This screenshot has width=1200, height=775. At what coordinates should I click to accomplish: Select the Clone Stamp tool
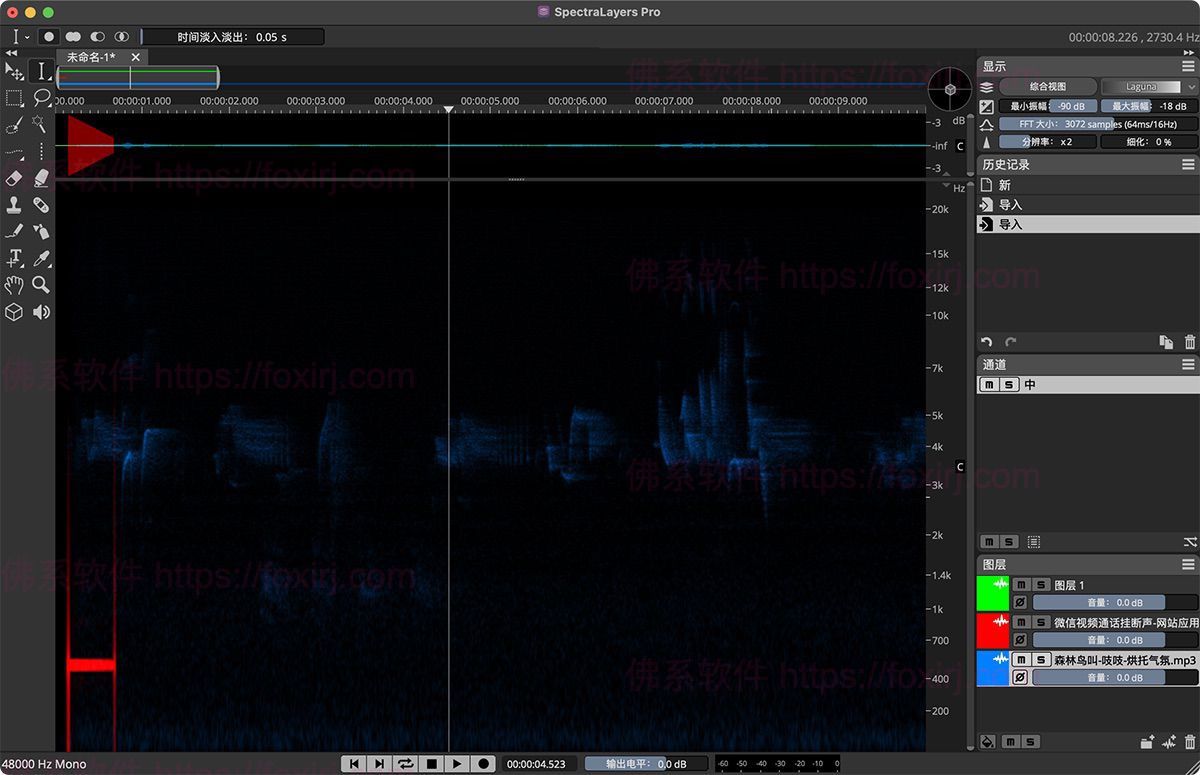tap(14, 205)
